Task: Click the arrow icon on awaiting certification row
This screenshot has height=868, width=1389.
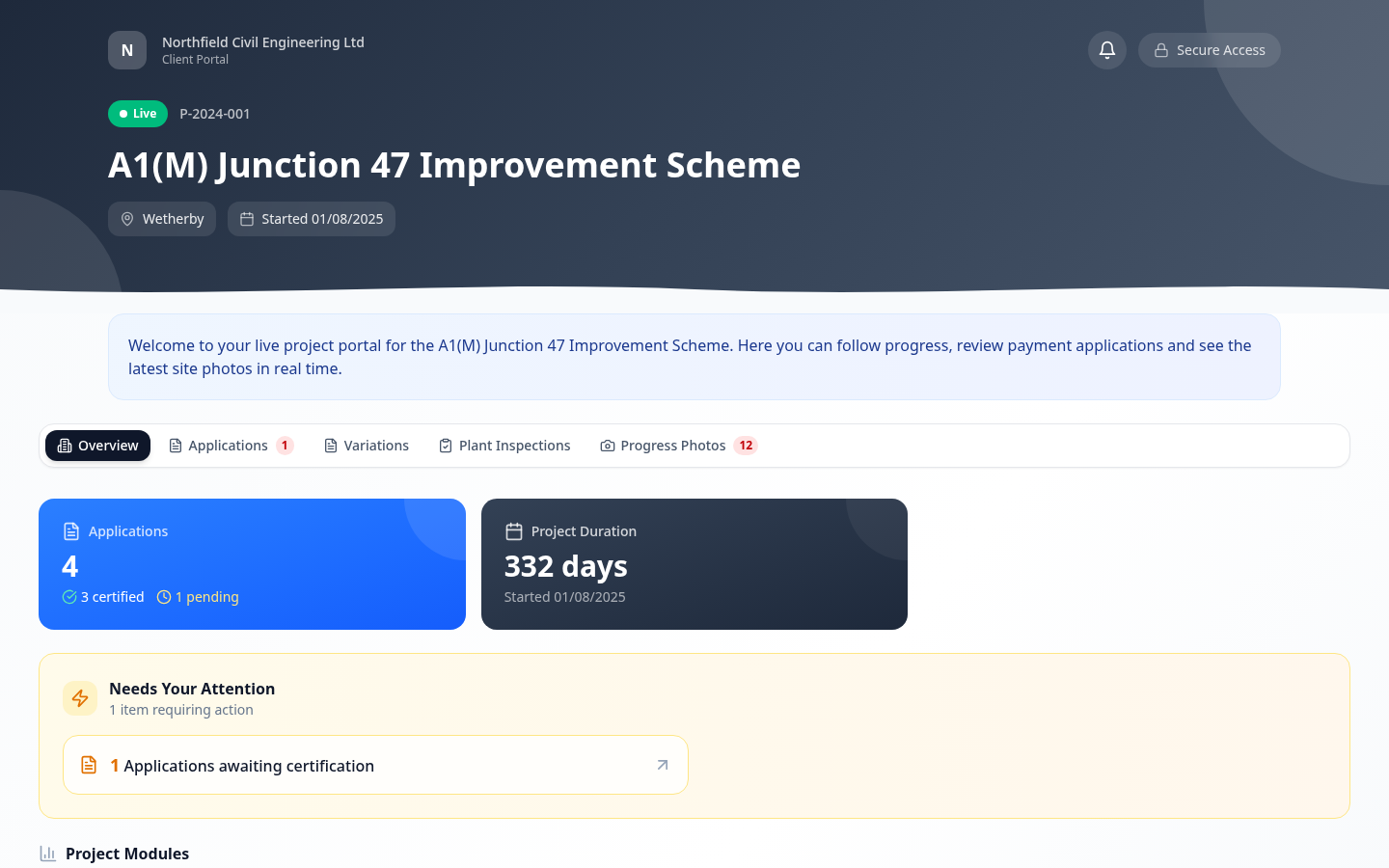Action: pyautogui.click(x=663, y=765)
